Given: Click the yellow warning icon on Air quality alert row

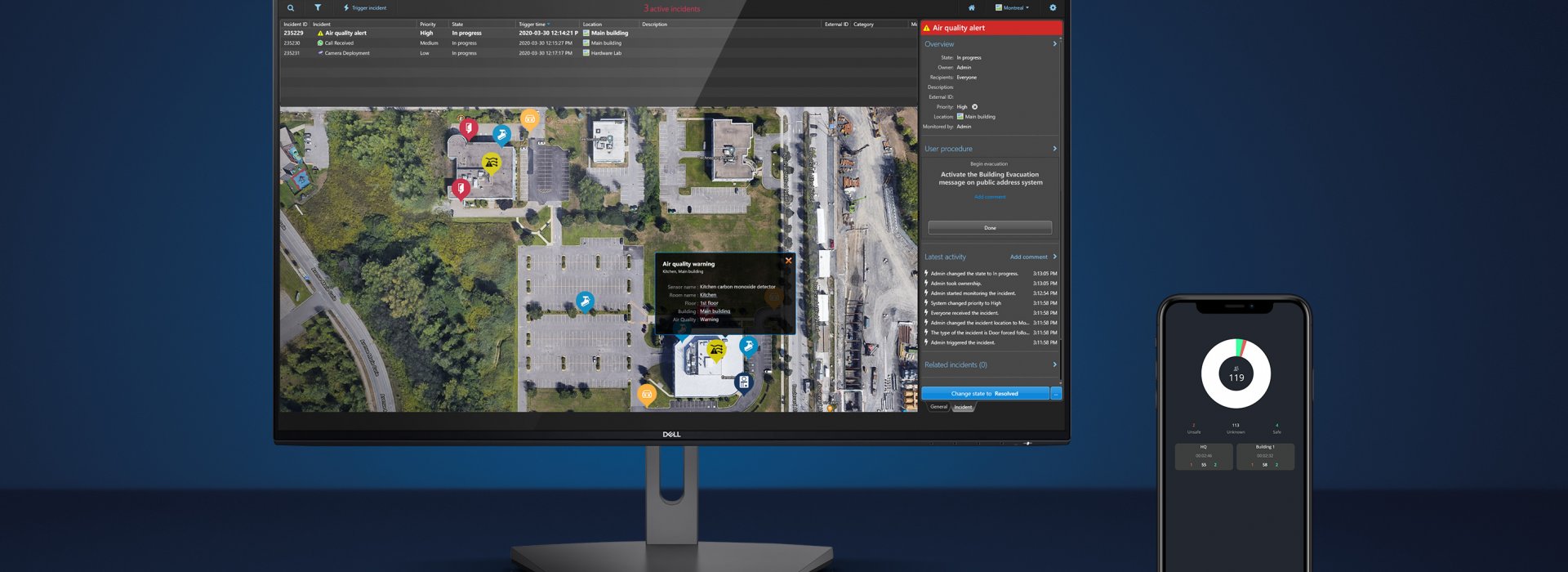Looking at the screenshot, I should [x=320, y=34].
